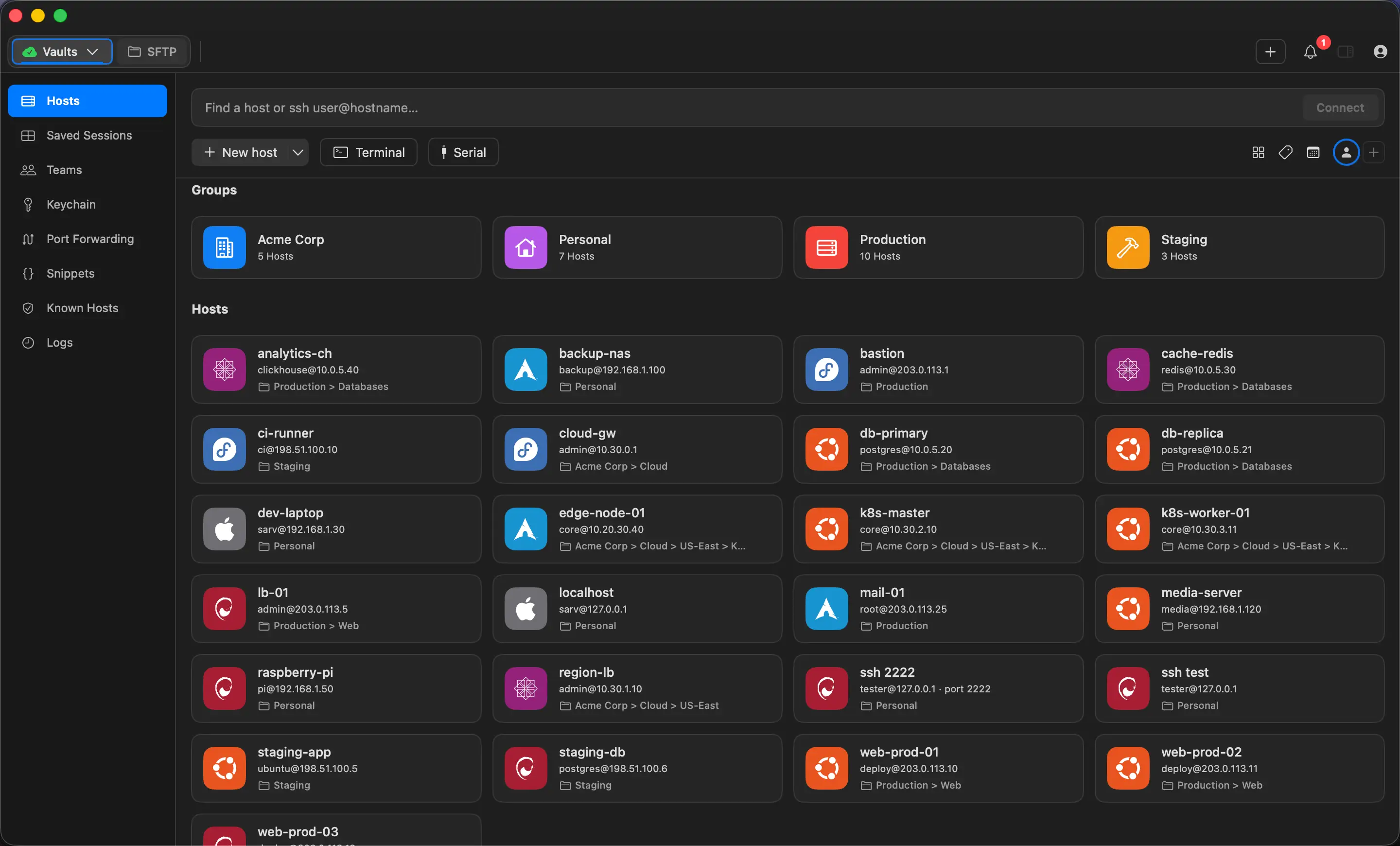Click the localhost Apple icon
Viewport: 1400px width, 846px height.
pos(525,609)
